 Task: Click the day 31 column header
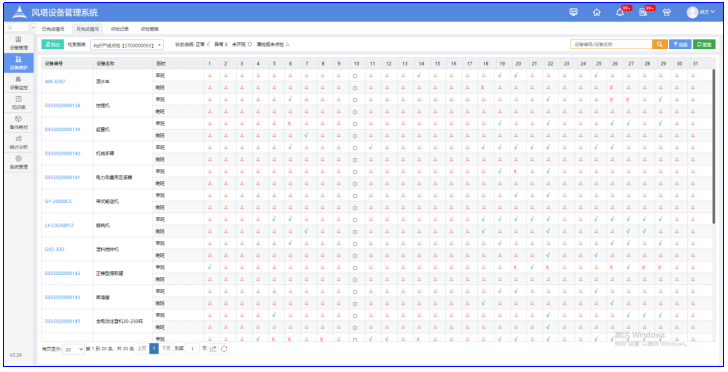pyautogui.click(x=695, y=63)
